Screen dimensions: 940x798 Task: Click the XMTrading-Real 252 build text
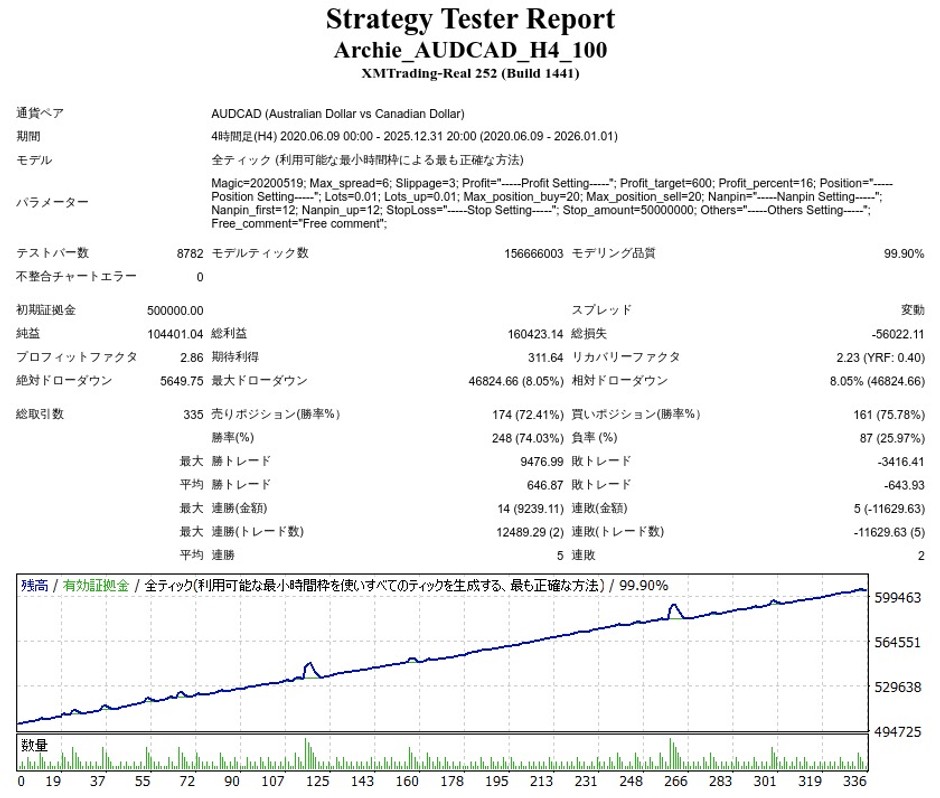(470, 73)
